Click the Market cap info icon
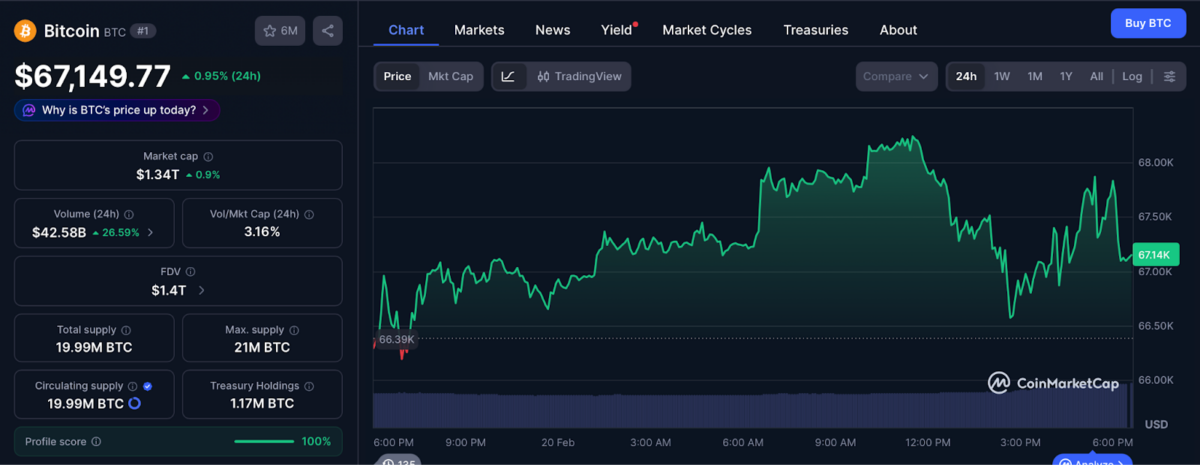Screen dimensions: 1200x465 tap(208, 156)
